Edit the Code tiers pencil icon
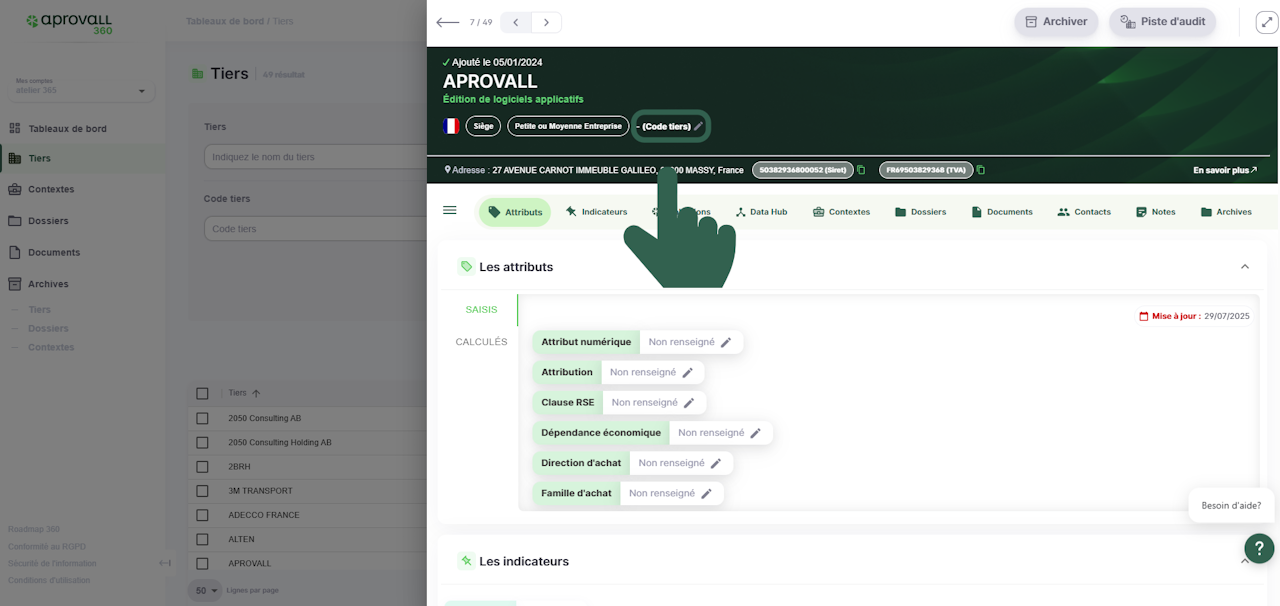Viewport: 1280px width, 606px height. (699, 127)
